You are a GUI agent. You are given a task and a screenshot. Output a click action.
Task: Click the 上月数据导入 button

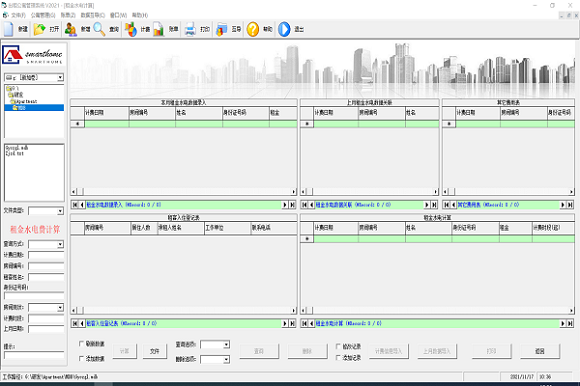pyautogui.click(x=437, y=351)
